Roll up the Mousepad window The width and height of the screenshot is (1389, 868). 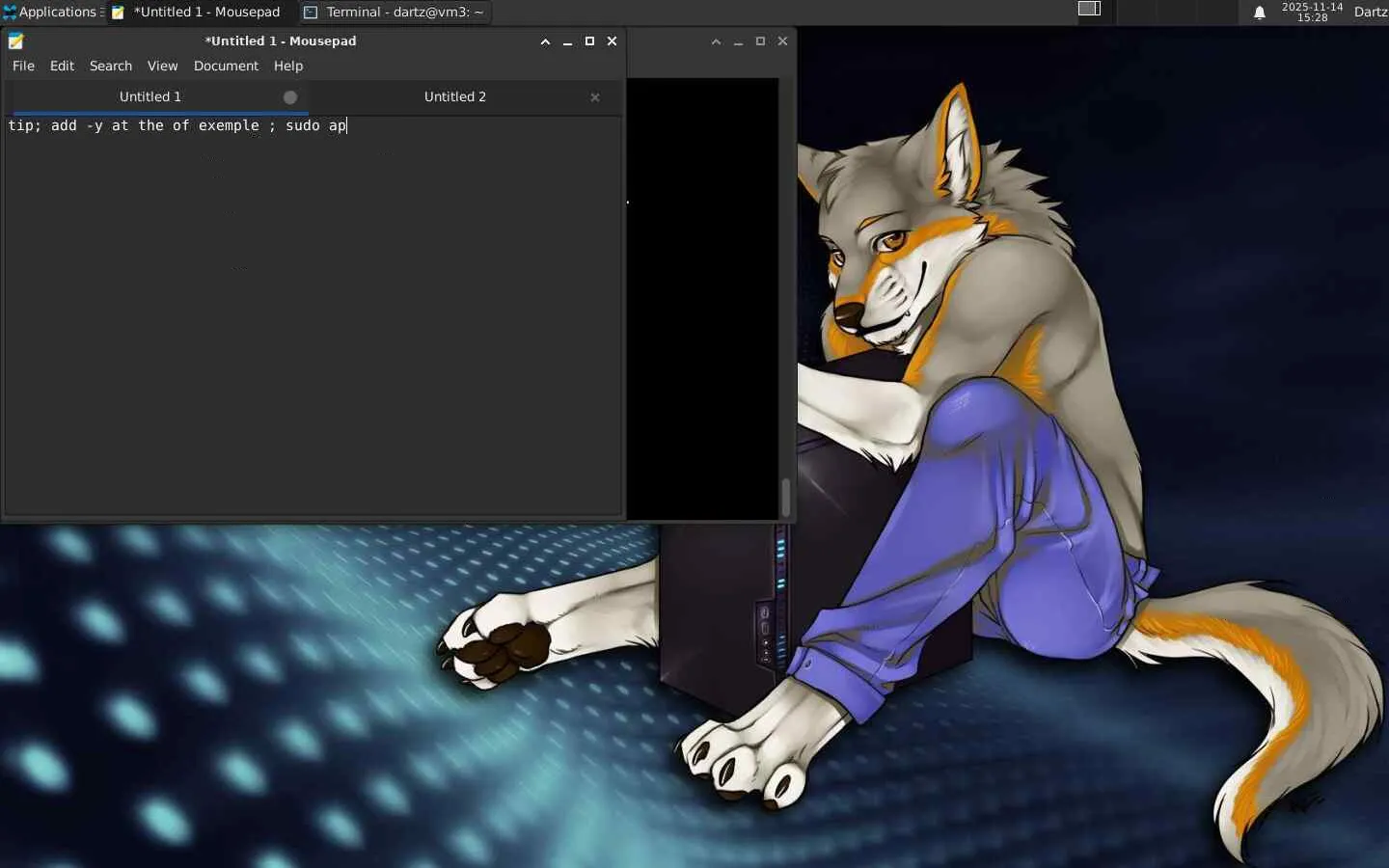[545, 41]
